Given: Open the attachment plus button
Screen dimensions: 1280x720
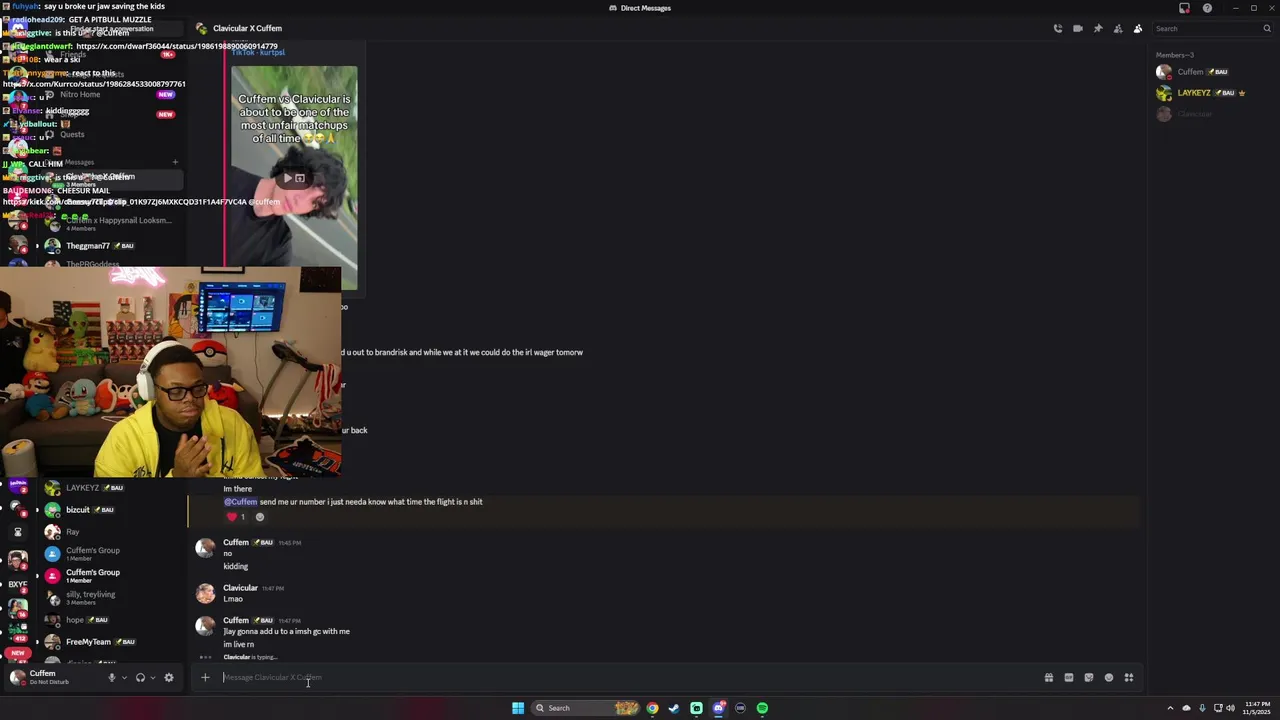Looking at the screenshot, I should tap(205, 677).
